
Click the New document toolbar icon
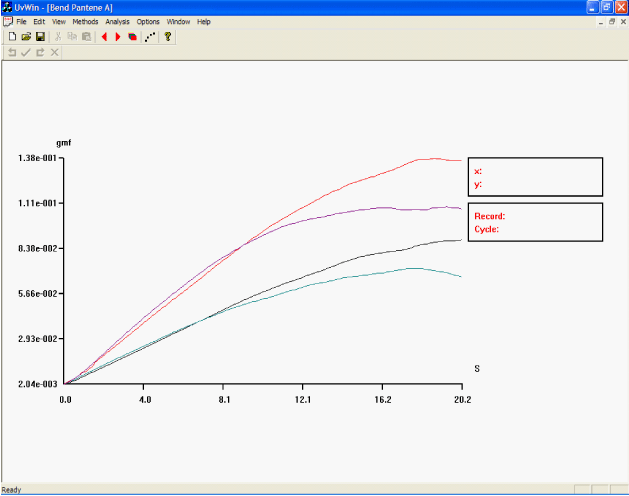[x=12, y=36]
